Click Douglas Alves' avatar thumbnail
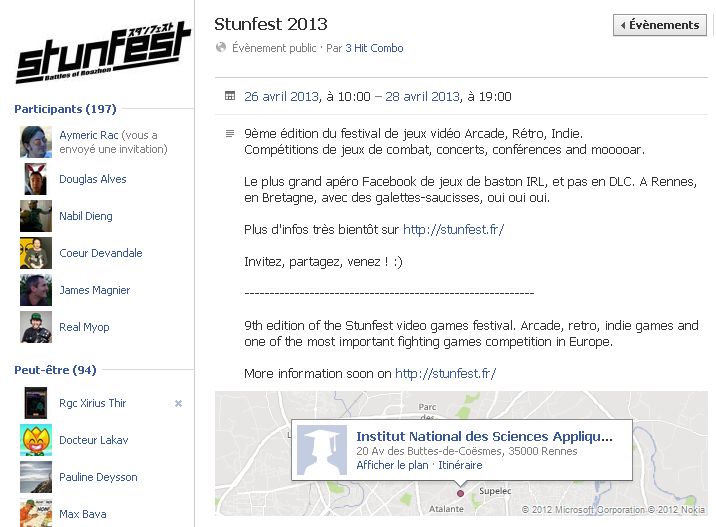Viewport: 716px width, 527px height. (x=36, y=179)
